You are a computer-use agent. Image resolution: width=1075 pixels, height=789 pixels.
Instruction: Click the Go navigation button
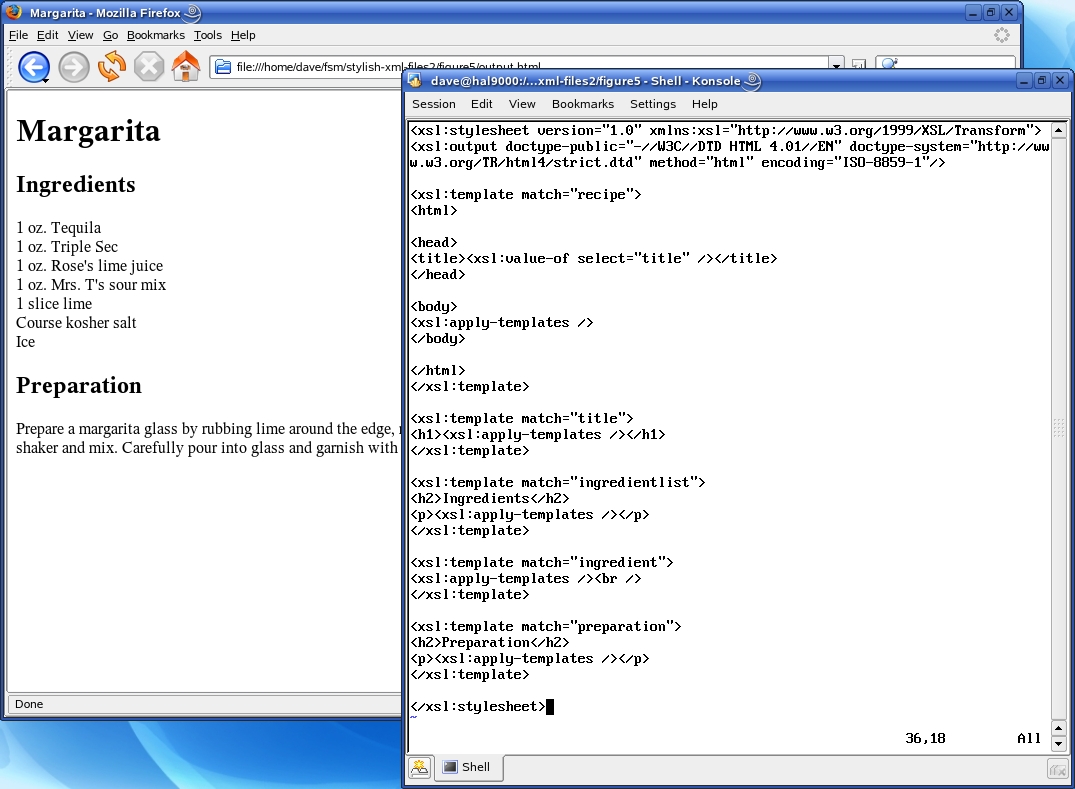coord(110,35)
